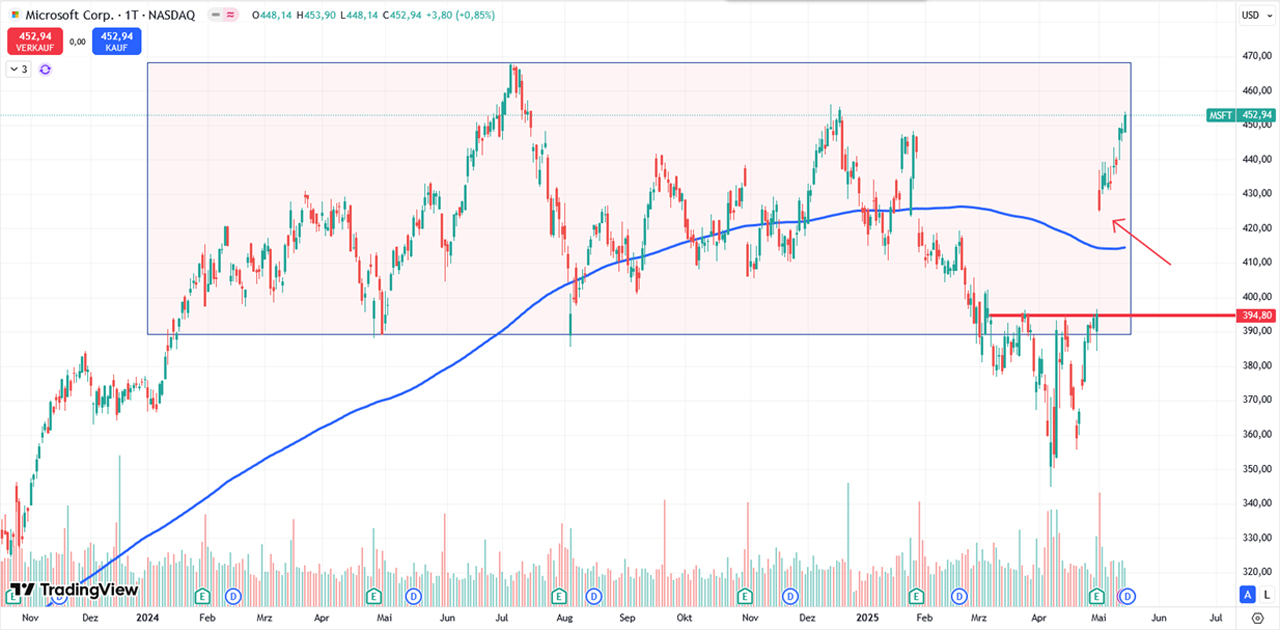Click the 2024 label on the time axis
The width and height of the screenshot is (1280, 630).
click(146, 619)
